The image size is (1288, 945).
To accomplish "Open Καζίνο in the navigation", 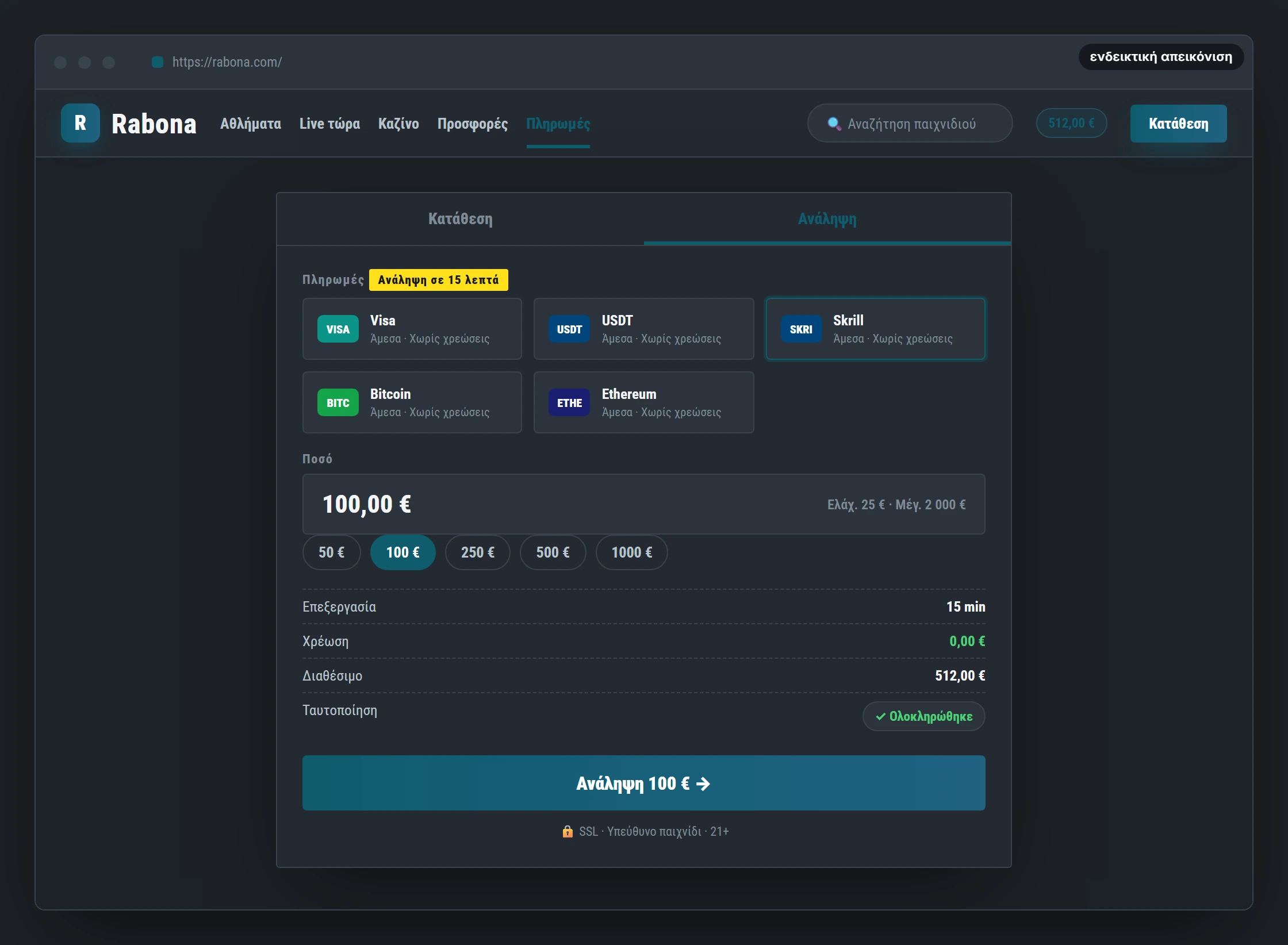I will 398,124.
